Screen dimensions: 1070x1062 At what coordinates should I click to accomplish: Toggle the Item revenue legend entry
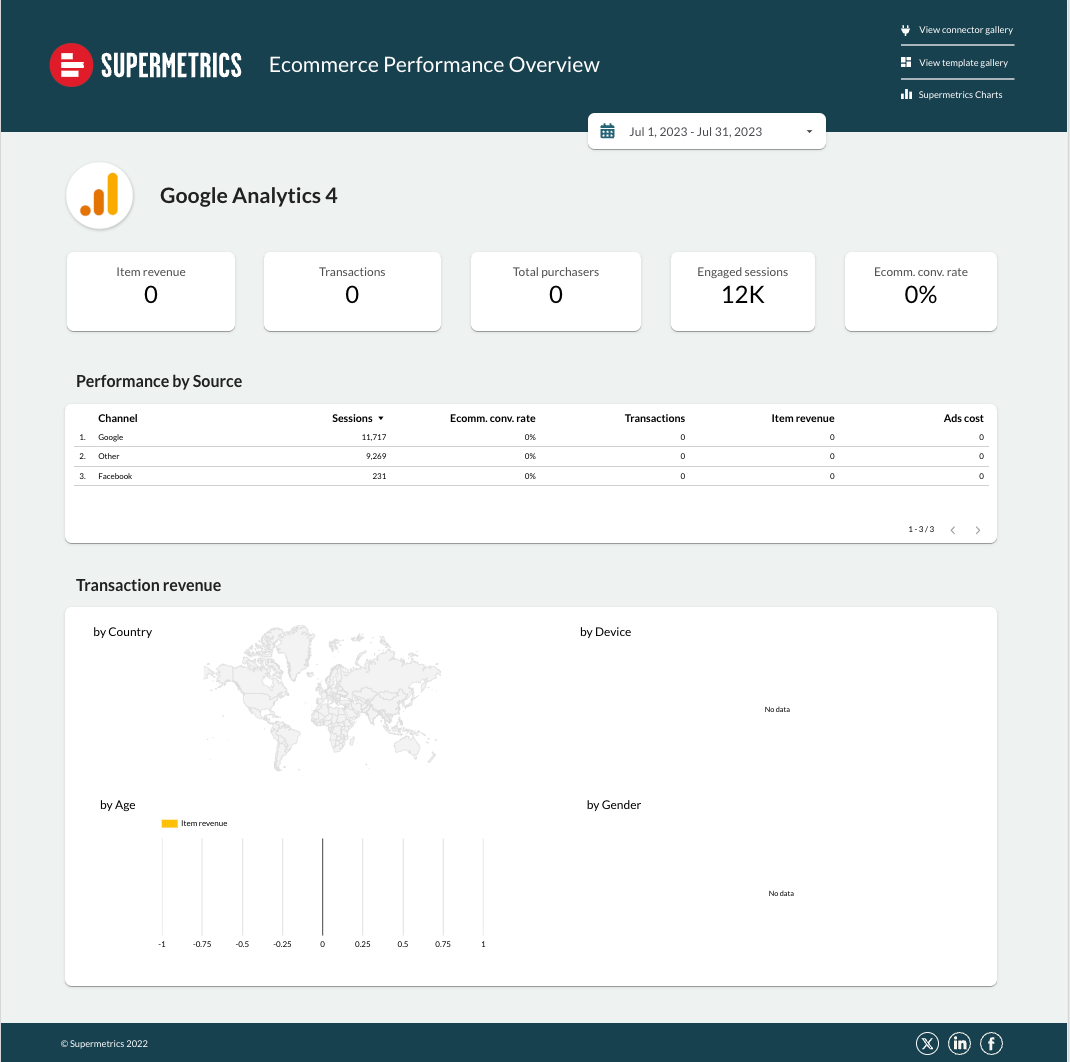195,822
